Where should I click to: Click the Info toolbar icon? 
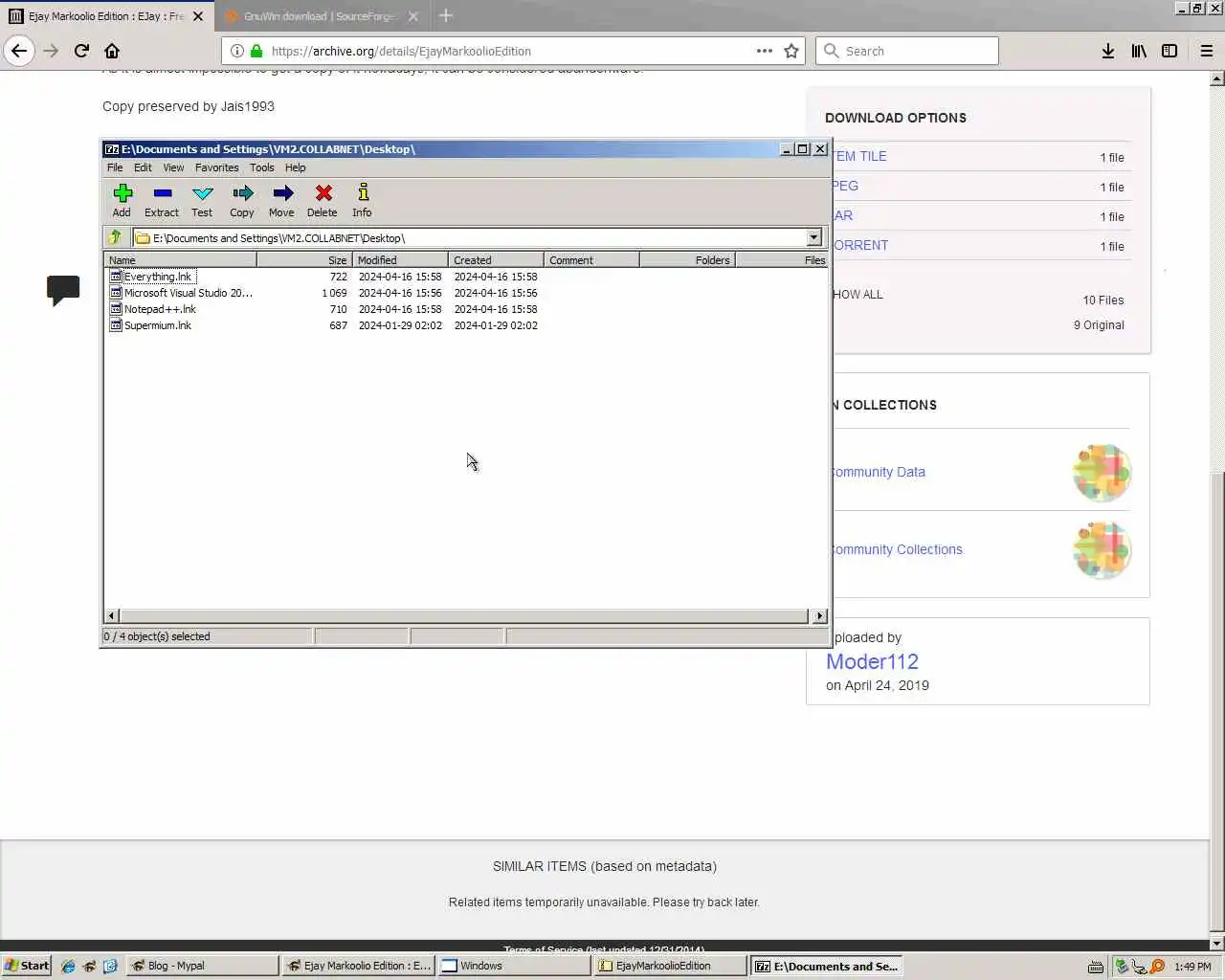coord(362,201)
